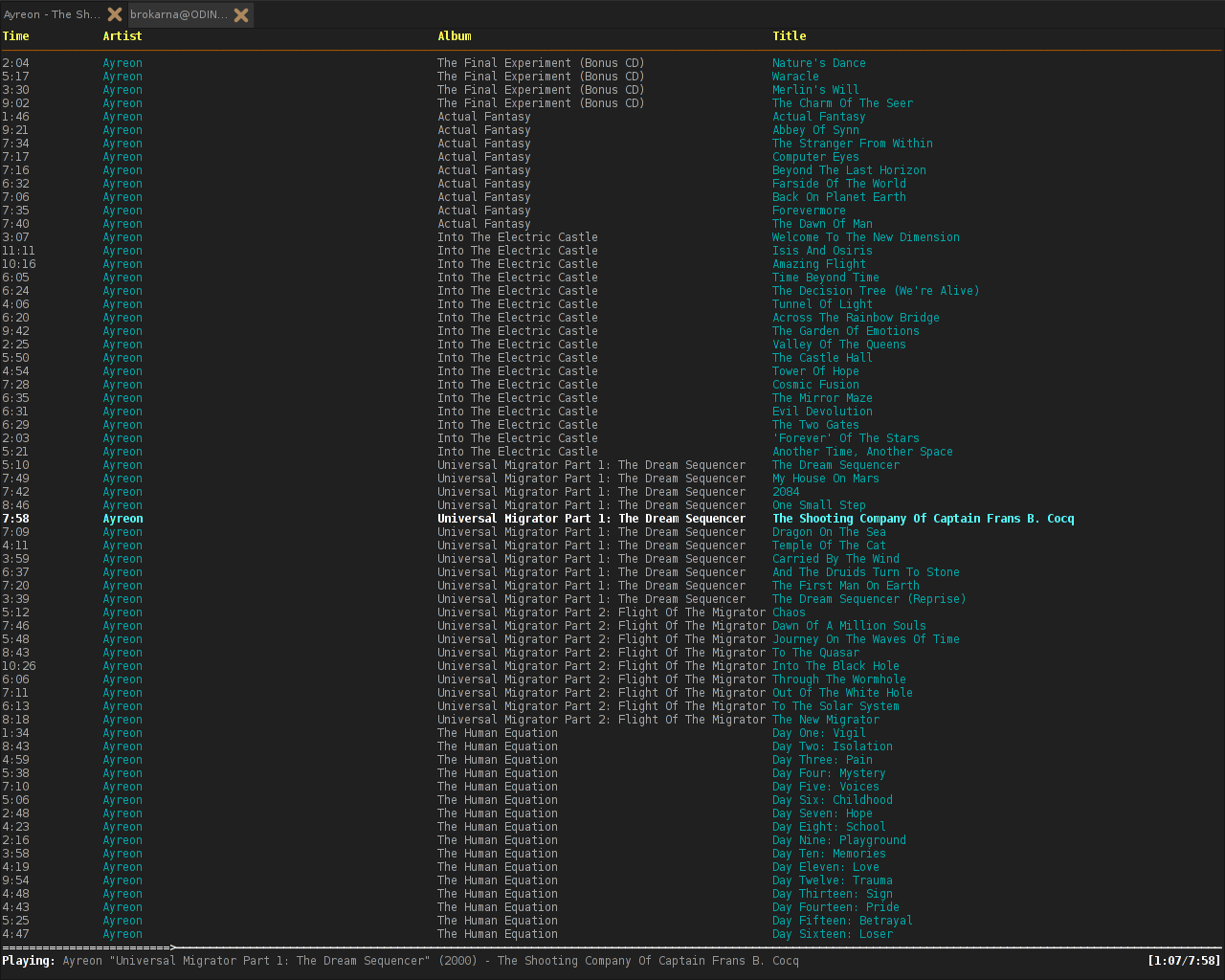Click the Album column header
1225x980 pixels.
[455, 36]
